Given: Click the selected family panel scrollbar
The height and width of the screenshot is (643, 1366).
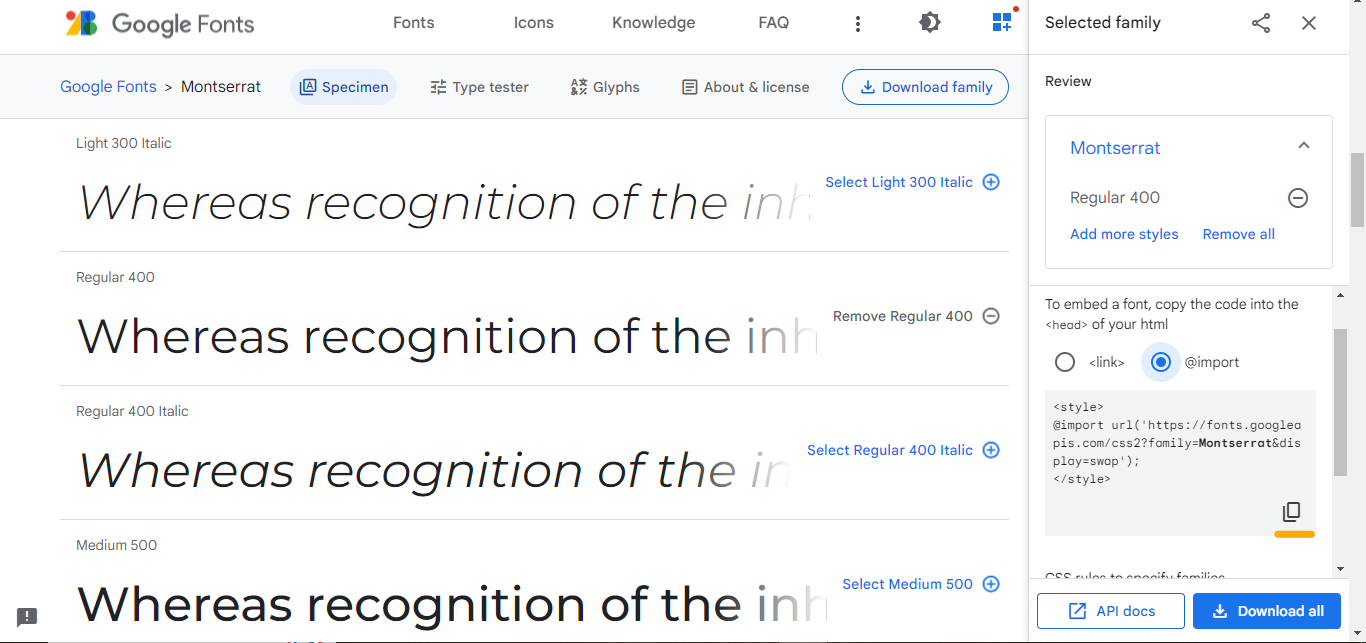Looking at the screenshot, I should click(1340, 400).
